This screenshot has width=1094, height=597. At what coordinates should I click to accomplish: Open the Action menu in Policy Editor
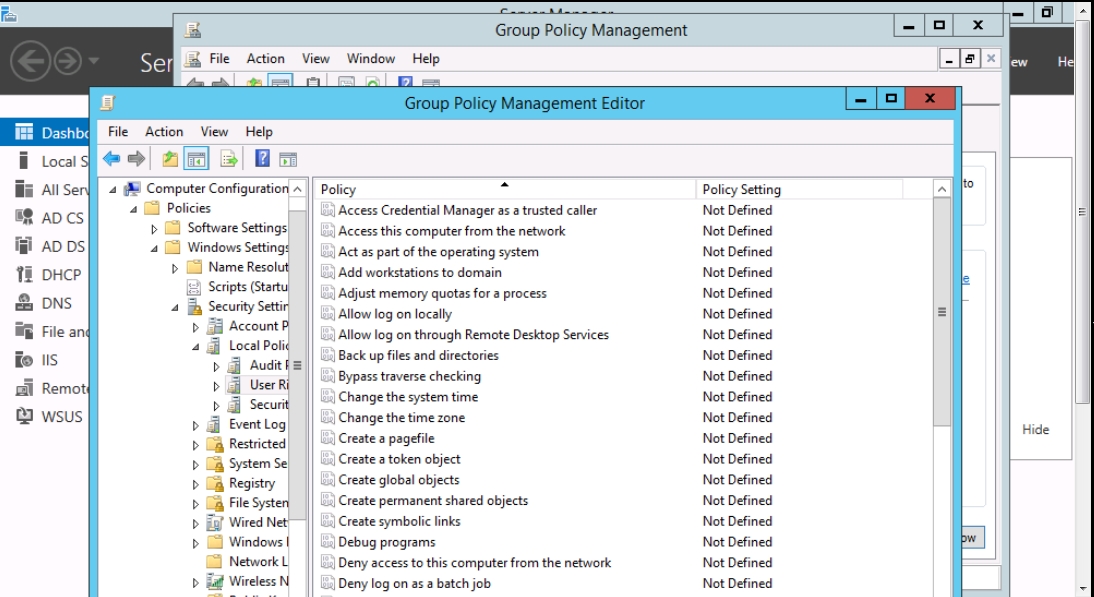(x=164, y=131)
